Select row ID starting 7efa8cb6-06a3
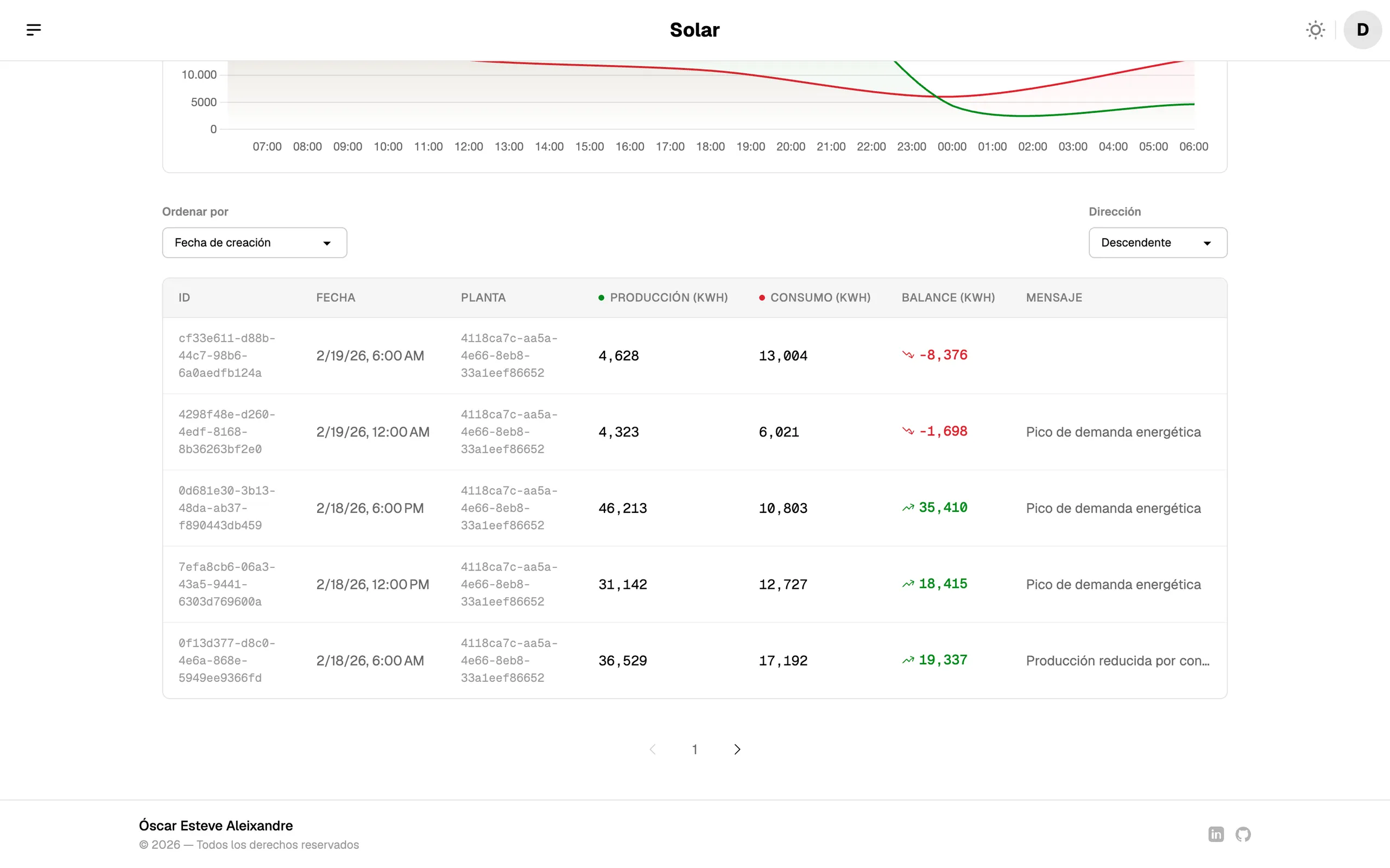The image size is (1390, 868). (x=227, y=585)
